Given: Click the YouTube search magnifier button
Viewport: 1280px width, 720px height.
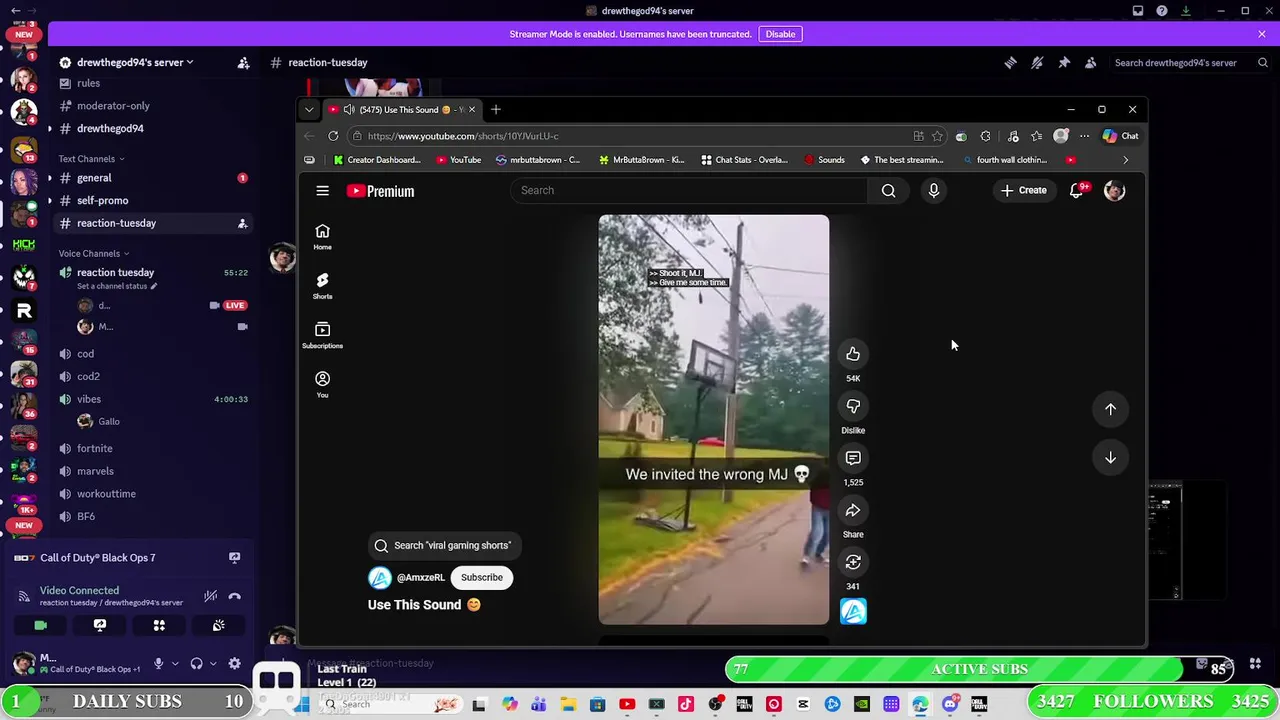Looking at the screenshot, I should pyautogui.click(x=888, y=190).
